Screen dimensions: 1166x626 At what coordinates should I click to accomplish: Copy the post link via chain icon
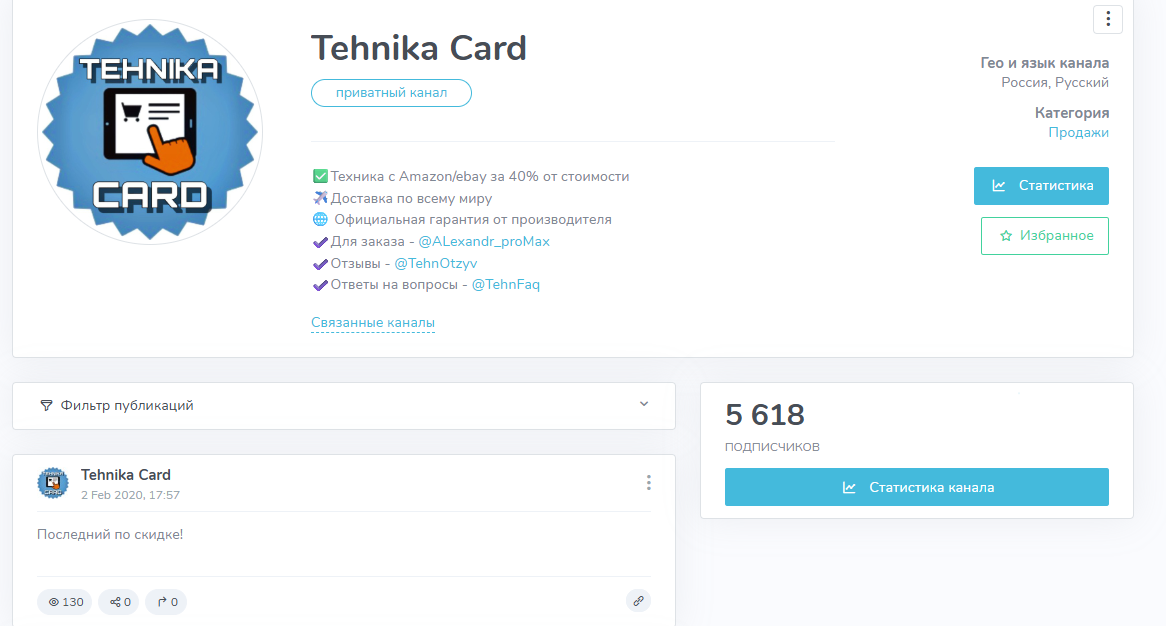pos(638,601)
